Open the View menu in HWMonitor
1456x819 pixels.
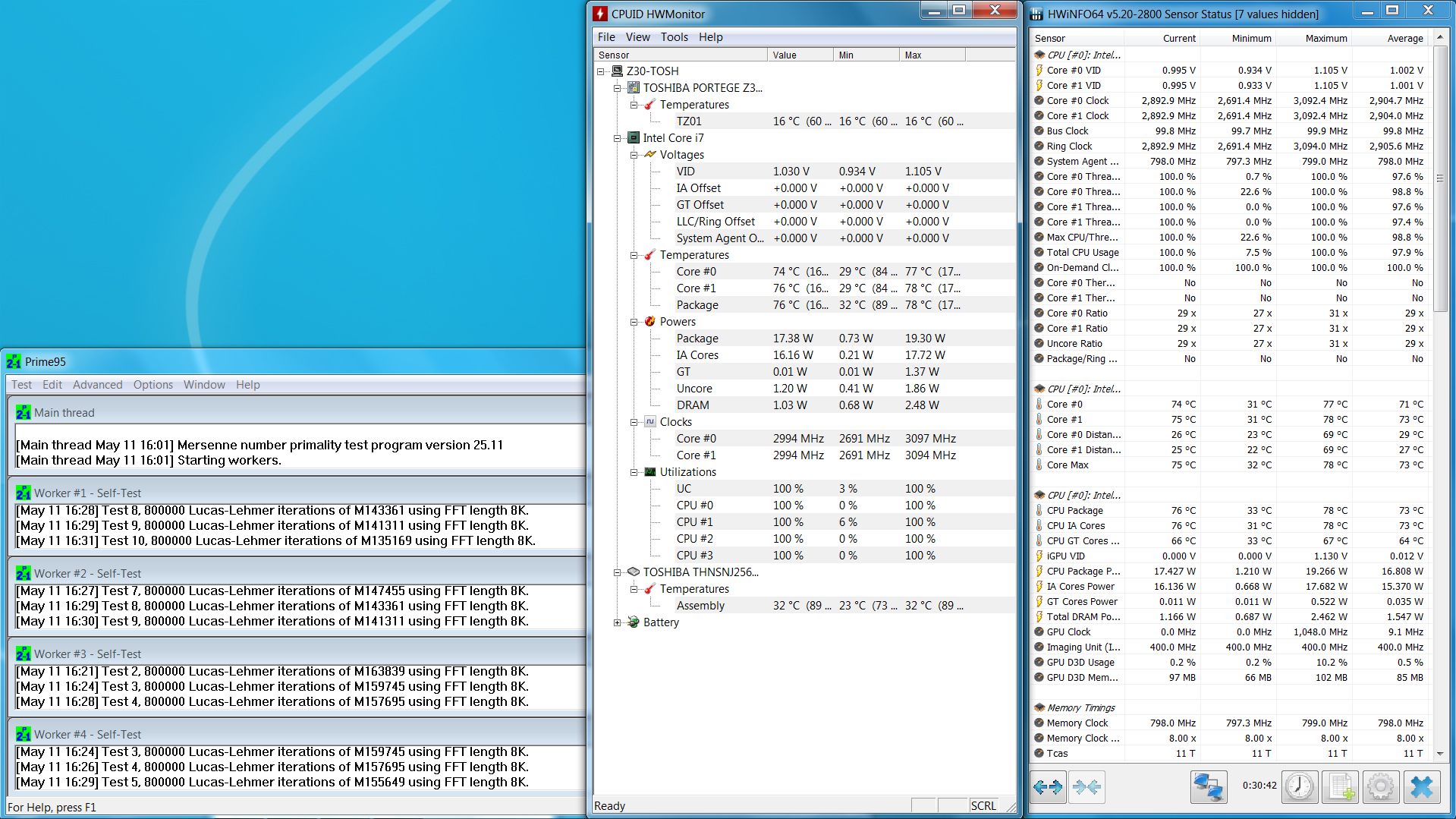pyautogui.click(x=637, y=37)
